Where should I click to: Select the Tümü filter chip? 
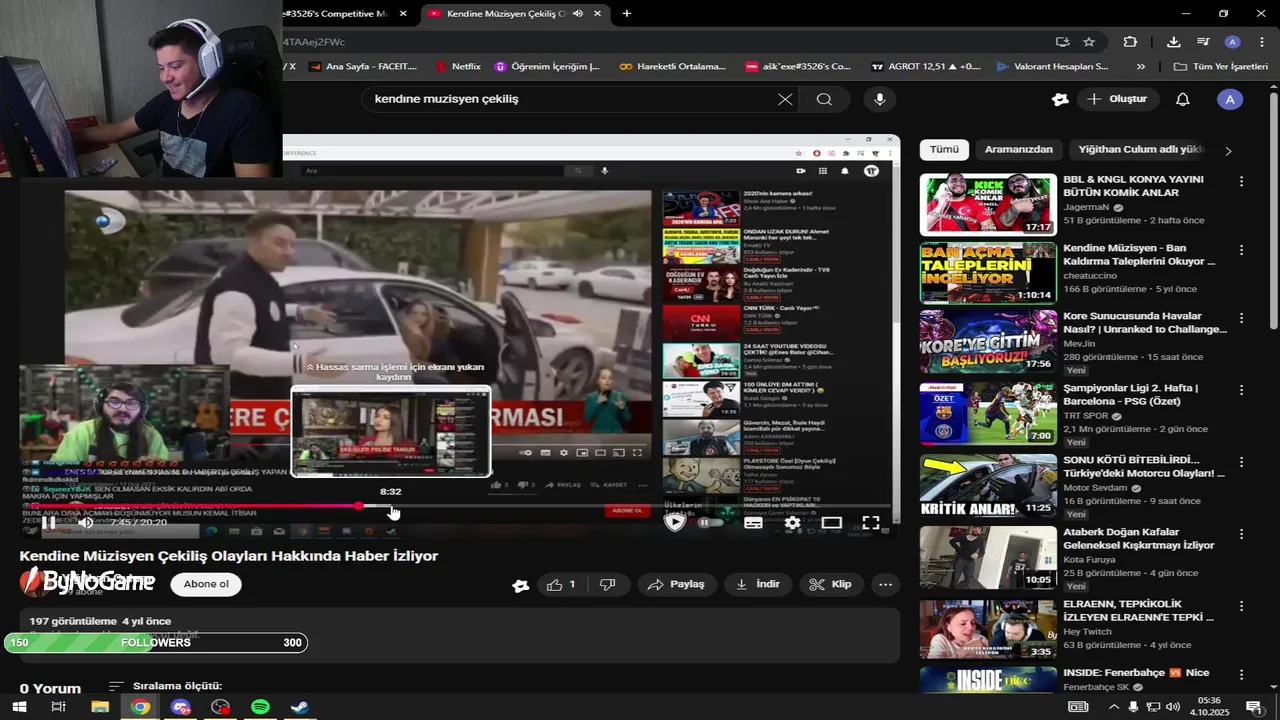point(944,149)
